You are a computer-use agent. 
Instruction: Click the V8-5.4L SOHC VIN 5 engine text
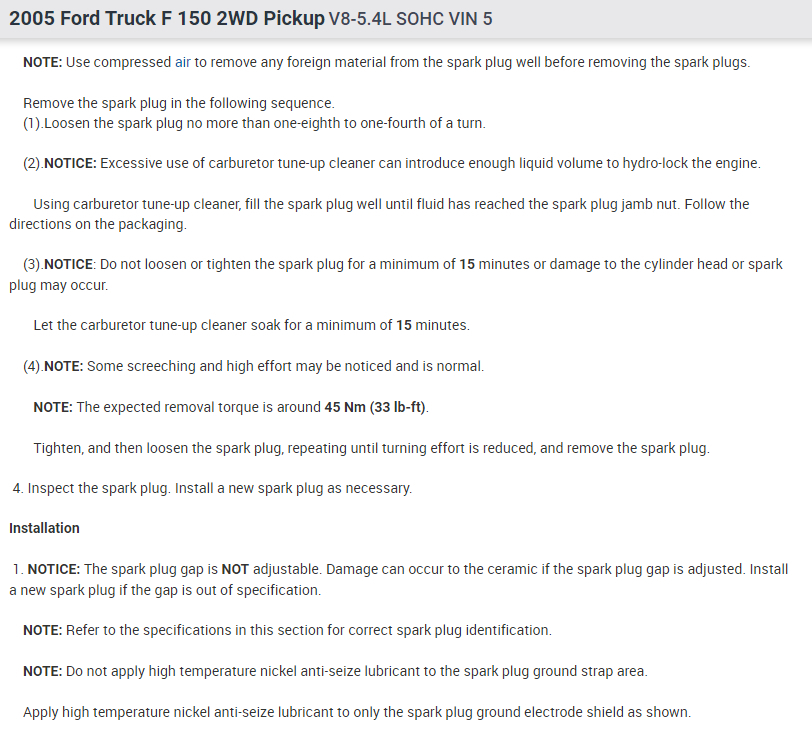[410, 20]
